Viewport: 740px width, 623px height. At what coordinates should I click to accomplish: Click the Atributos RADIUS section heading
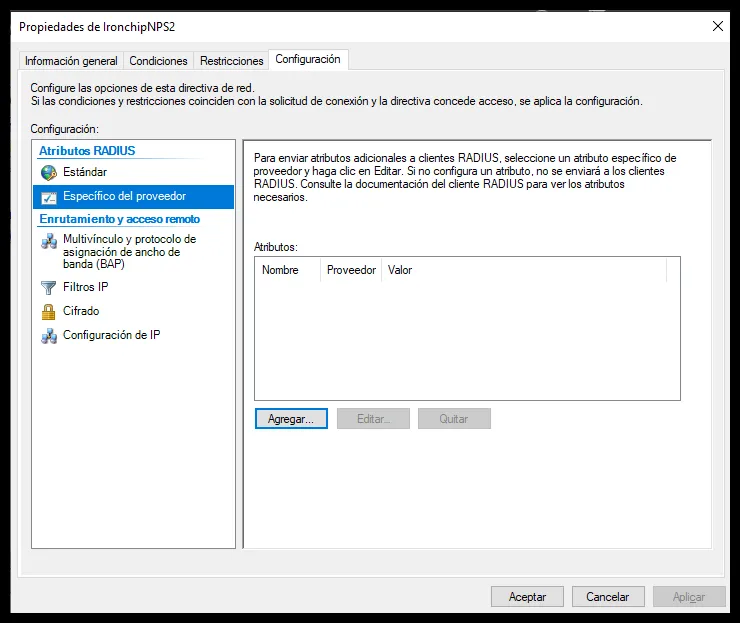point(87,151)
